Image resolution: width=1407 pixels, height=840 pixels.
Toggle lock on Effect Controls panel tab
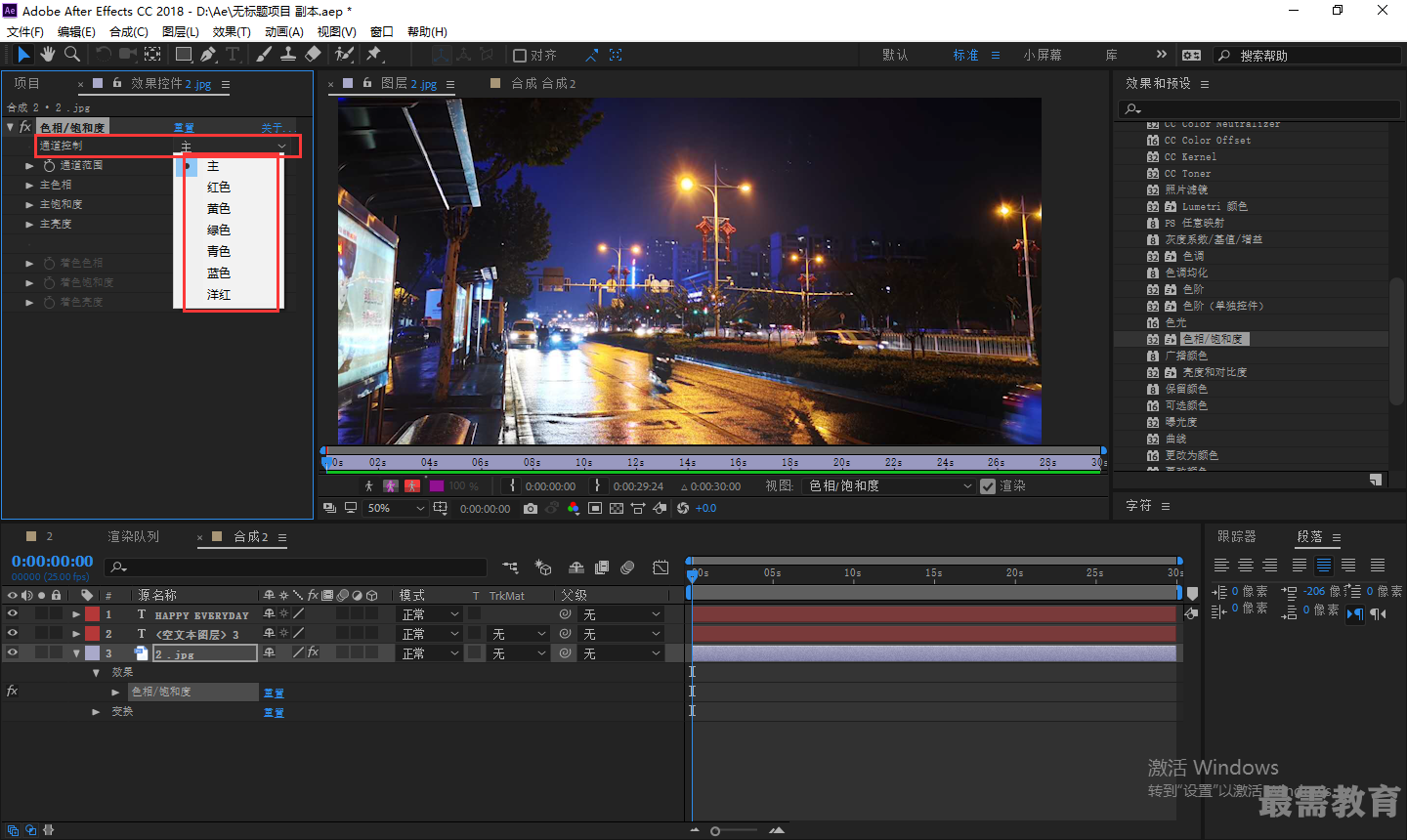(x=117, y=83)
